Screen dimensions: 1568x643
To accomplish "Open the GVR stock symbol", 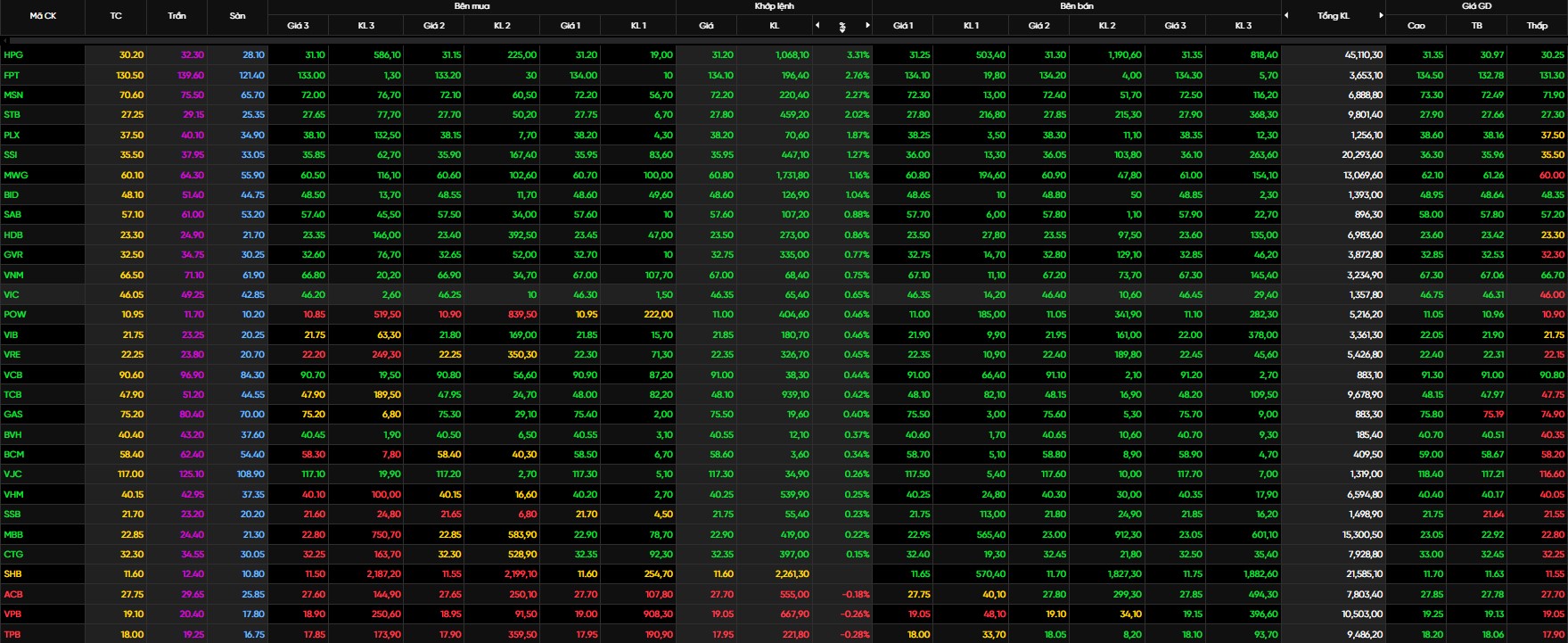I will (13, 255).
